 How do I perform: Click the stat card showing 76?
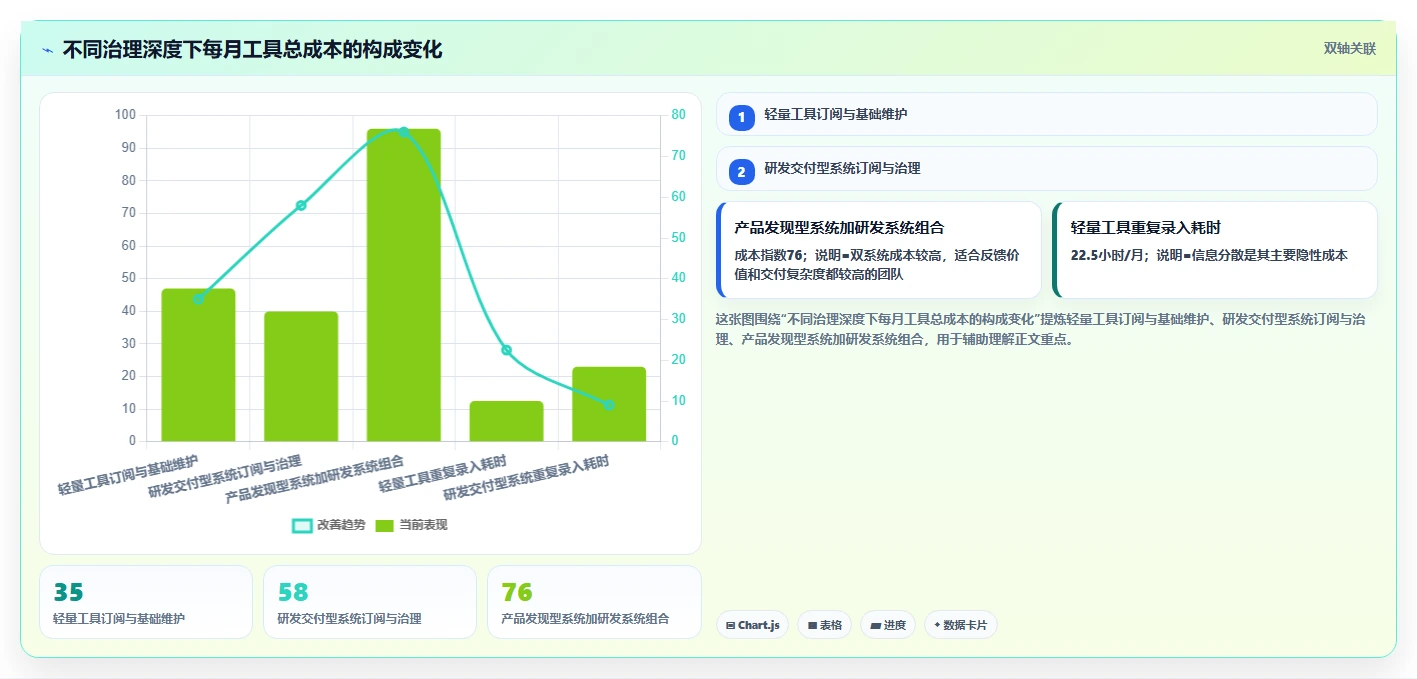point(594,602)
